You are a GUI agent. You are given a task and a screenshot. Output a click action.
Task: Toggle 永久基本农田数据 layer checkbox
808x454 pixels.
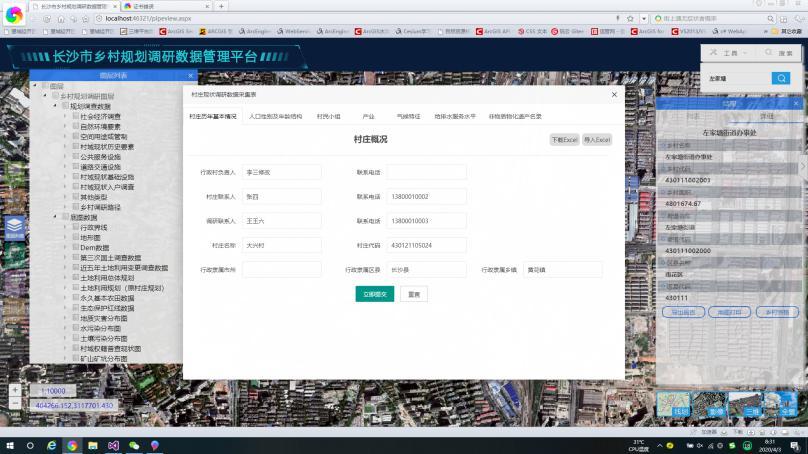pyautogui.click(x=76, y=298)
